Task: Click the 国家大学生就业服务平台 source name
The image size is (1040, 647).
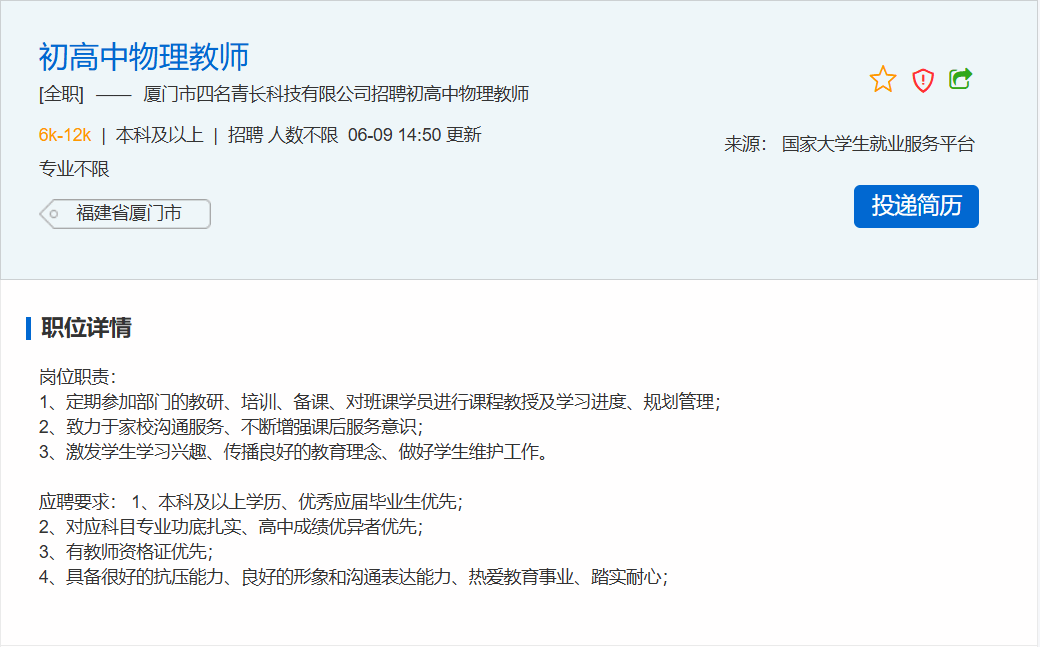Action: pyautogui.click(x=878, y=144)
